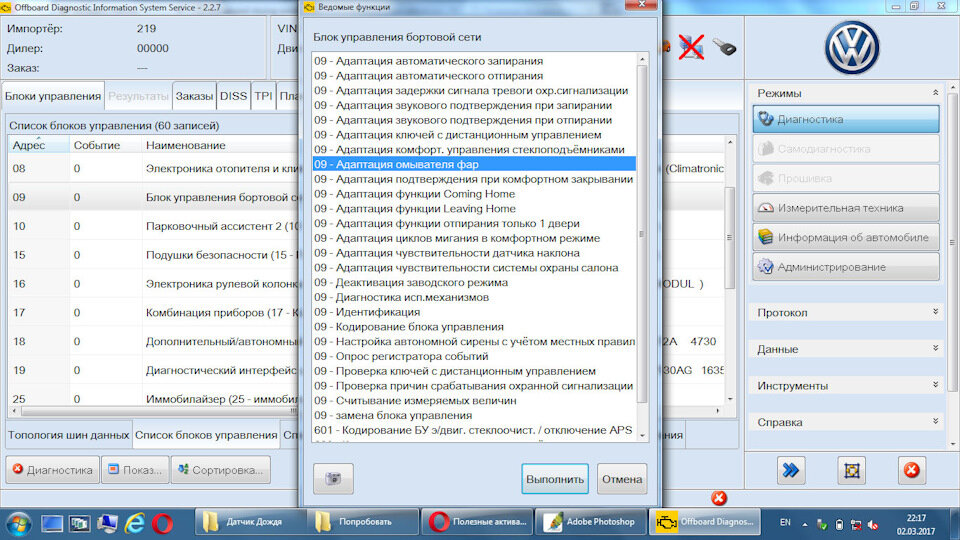Select 'Идентификация' entry in list
This screenshot has width=960, height=540.
click(474, 312)
